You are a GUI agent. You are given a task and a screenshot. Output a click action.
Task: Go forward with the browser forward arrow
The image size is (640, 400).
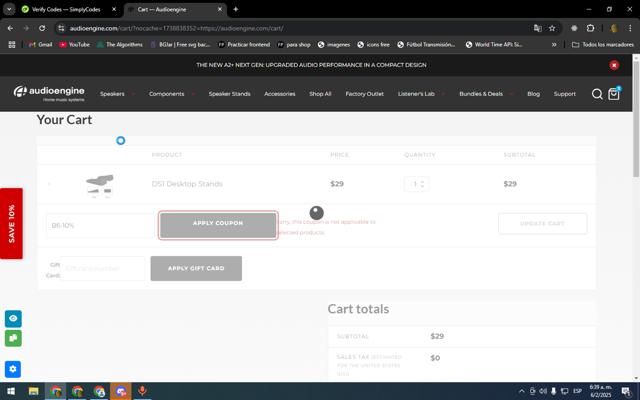(x=26, y=28)
